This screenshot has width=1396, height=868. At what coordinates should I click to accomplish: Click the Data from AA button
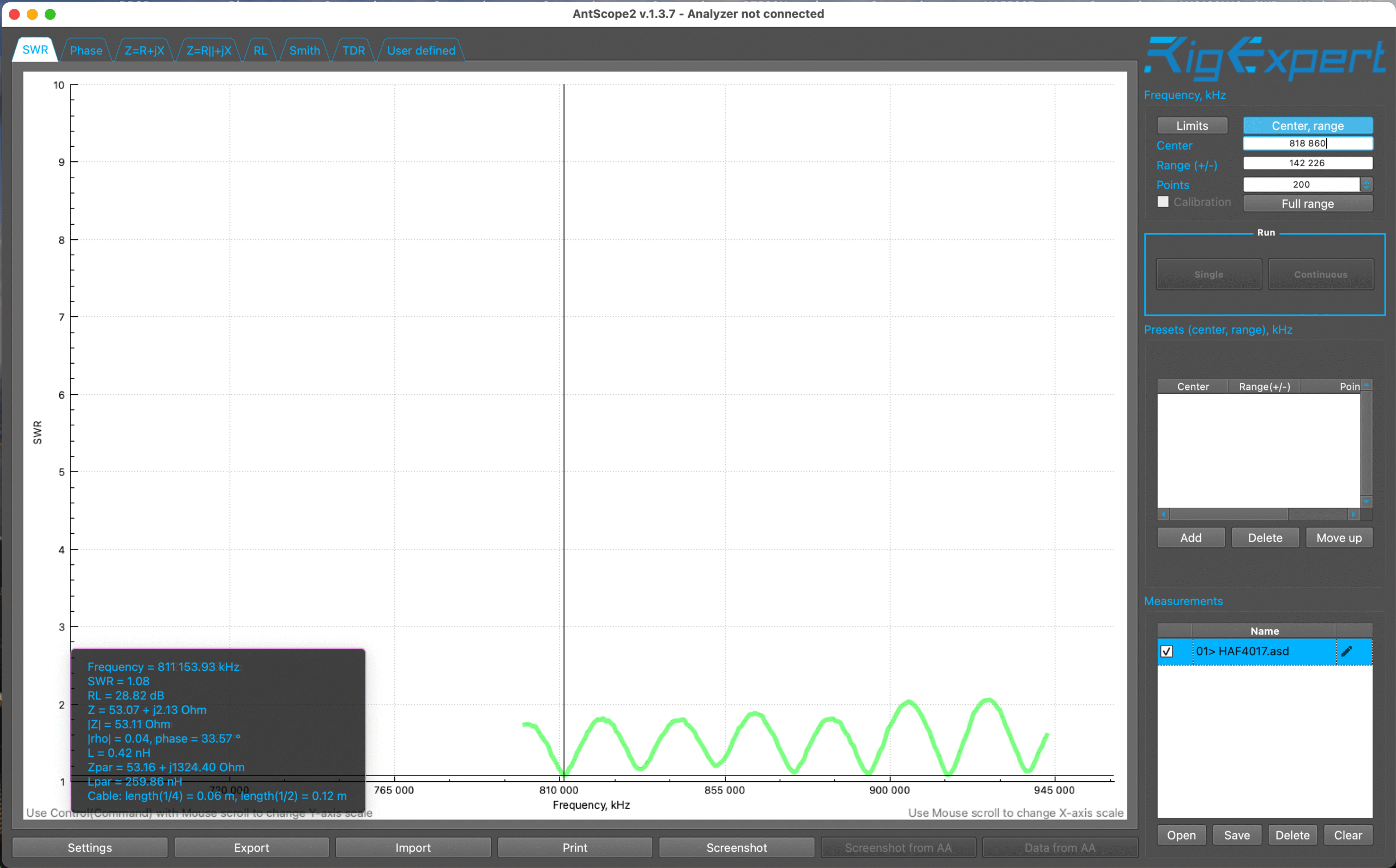coord(1060,847)
